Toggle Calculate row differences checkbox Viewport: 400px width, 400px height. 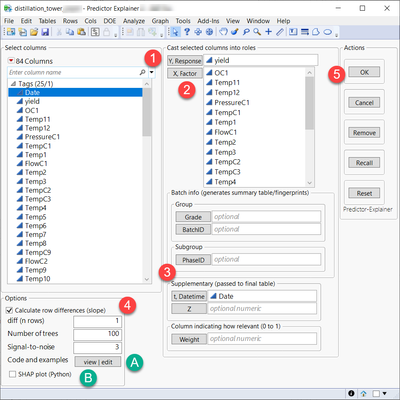point(9,310)
